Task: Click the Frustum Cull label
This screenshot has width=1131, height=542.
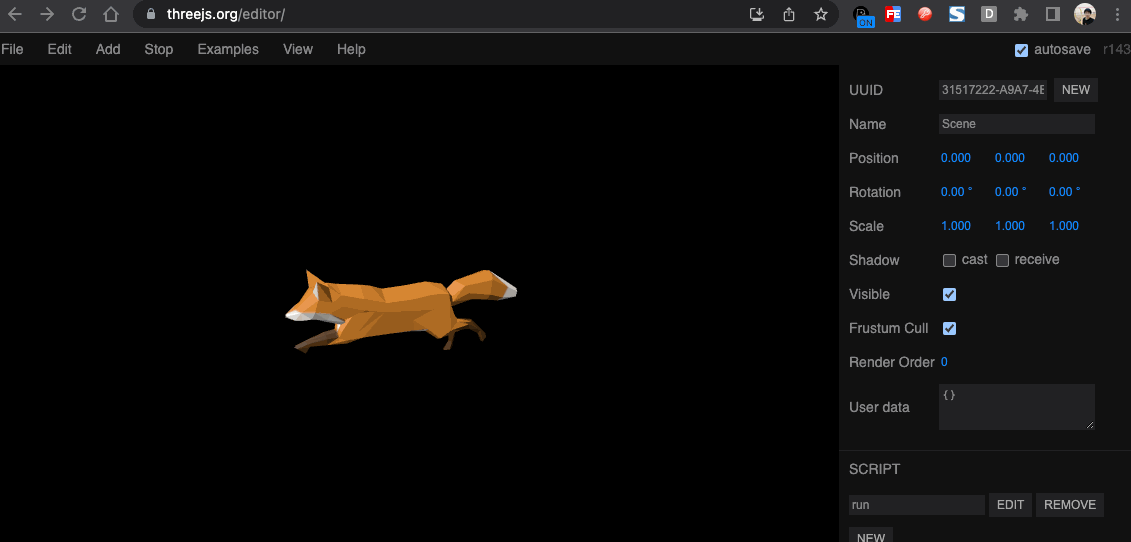Action: [x=889, y=328]
